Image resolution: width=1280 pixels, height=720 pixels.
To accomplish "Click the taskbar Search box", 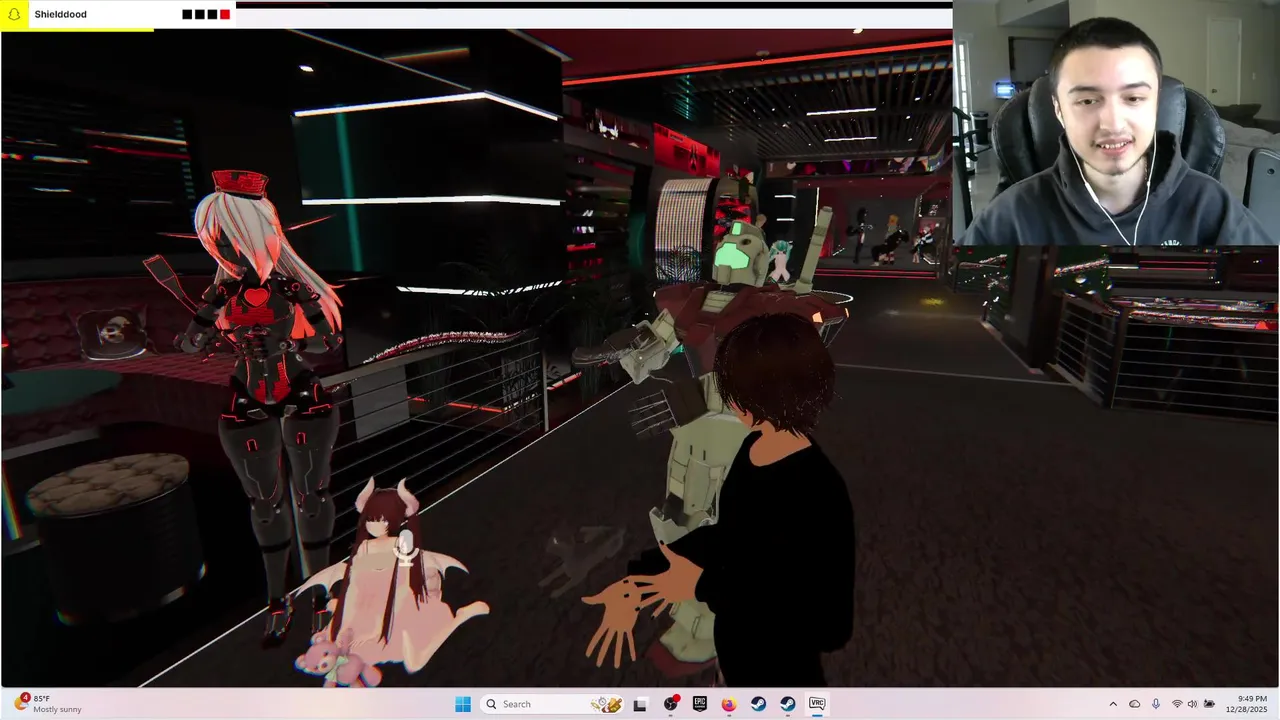I will click(x=552, y=704).
